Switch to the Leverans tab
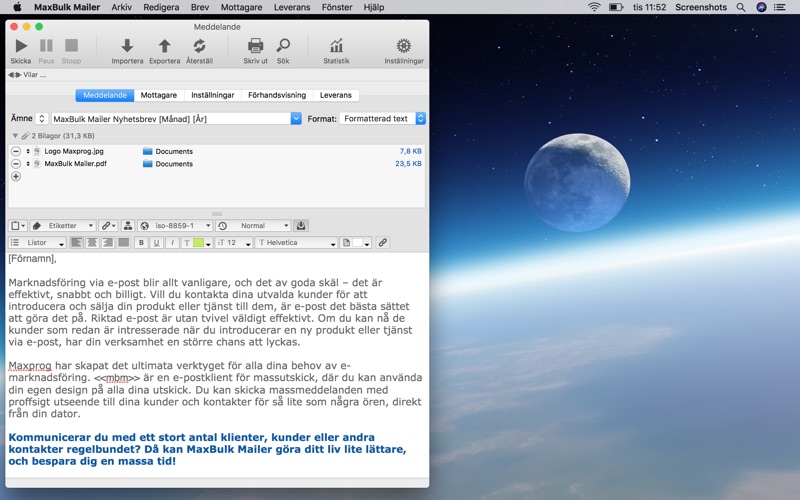This screenshot has height=500, width=800. (336, 95)
